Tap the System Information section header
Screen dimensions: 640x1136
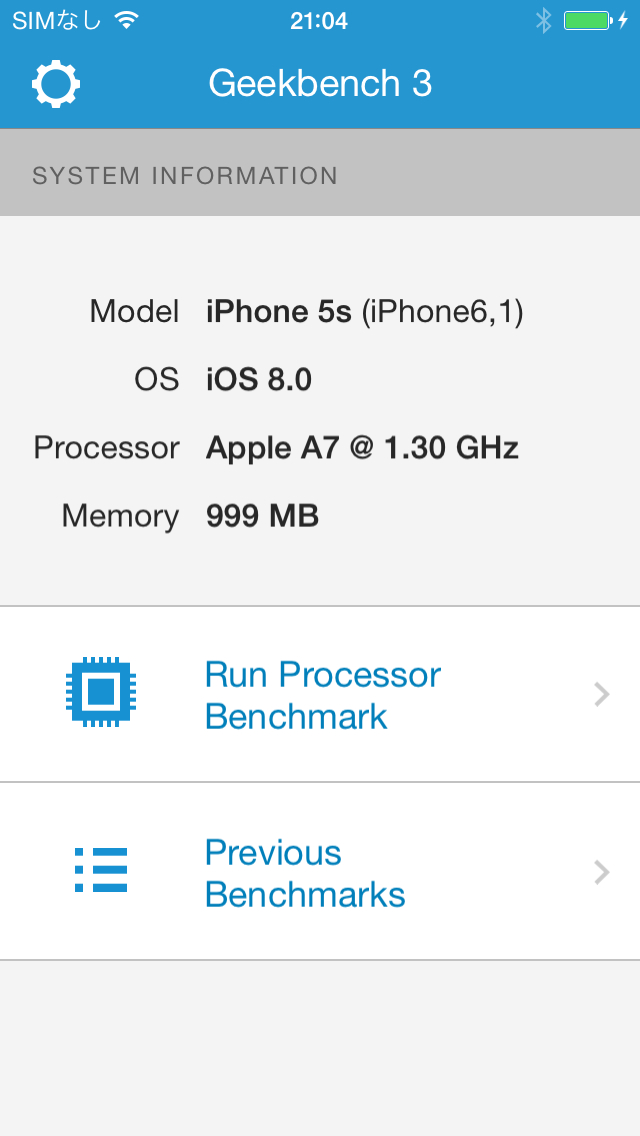coord(185,176)
